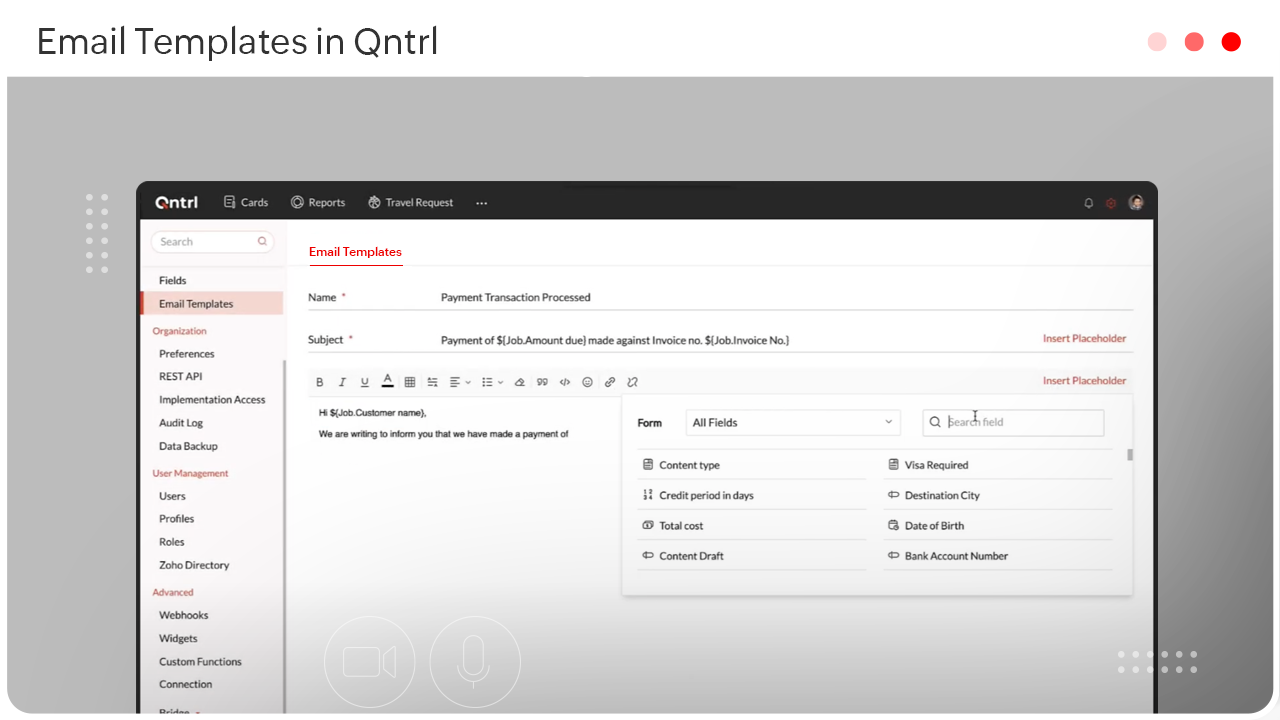This screenshot has height=720, width=1280.
Task: Click the search field input in the Form panel
Action: point(1012,422)
